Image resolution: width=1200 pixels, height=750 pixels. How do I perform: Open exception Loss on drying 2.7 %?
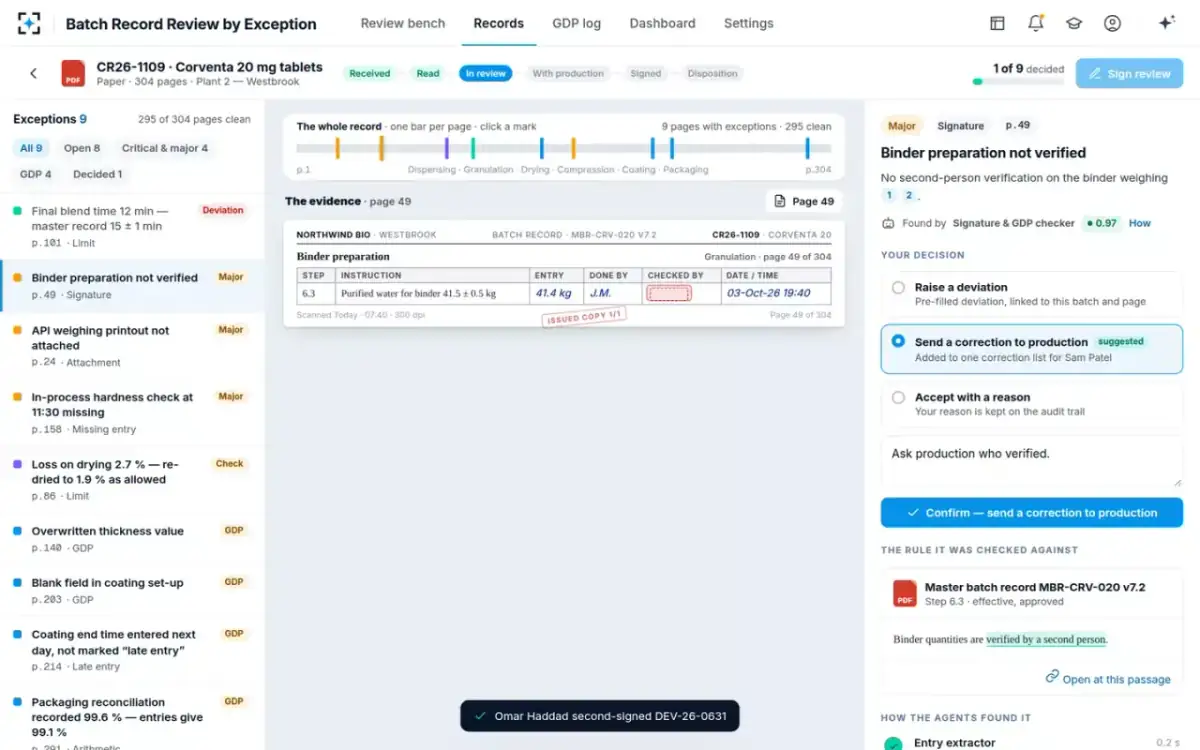(x=132, y=479)
